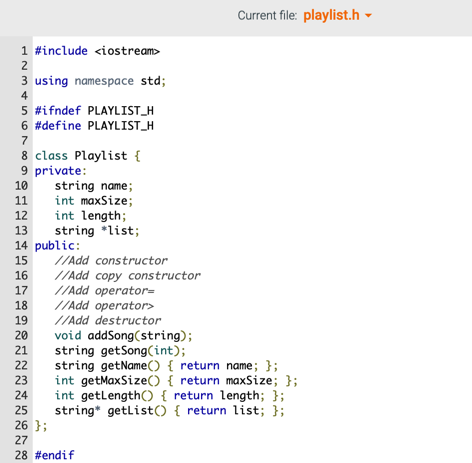Click the '//Add operator>' comment
Screen dimensions: 472x463
(104, 306)
